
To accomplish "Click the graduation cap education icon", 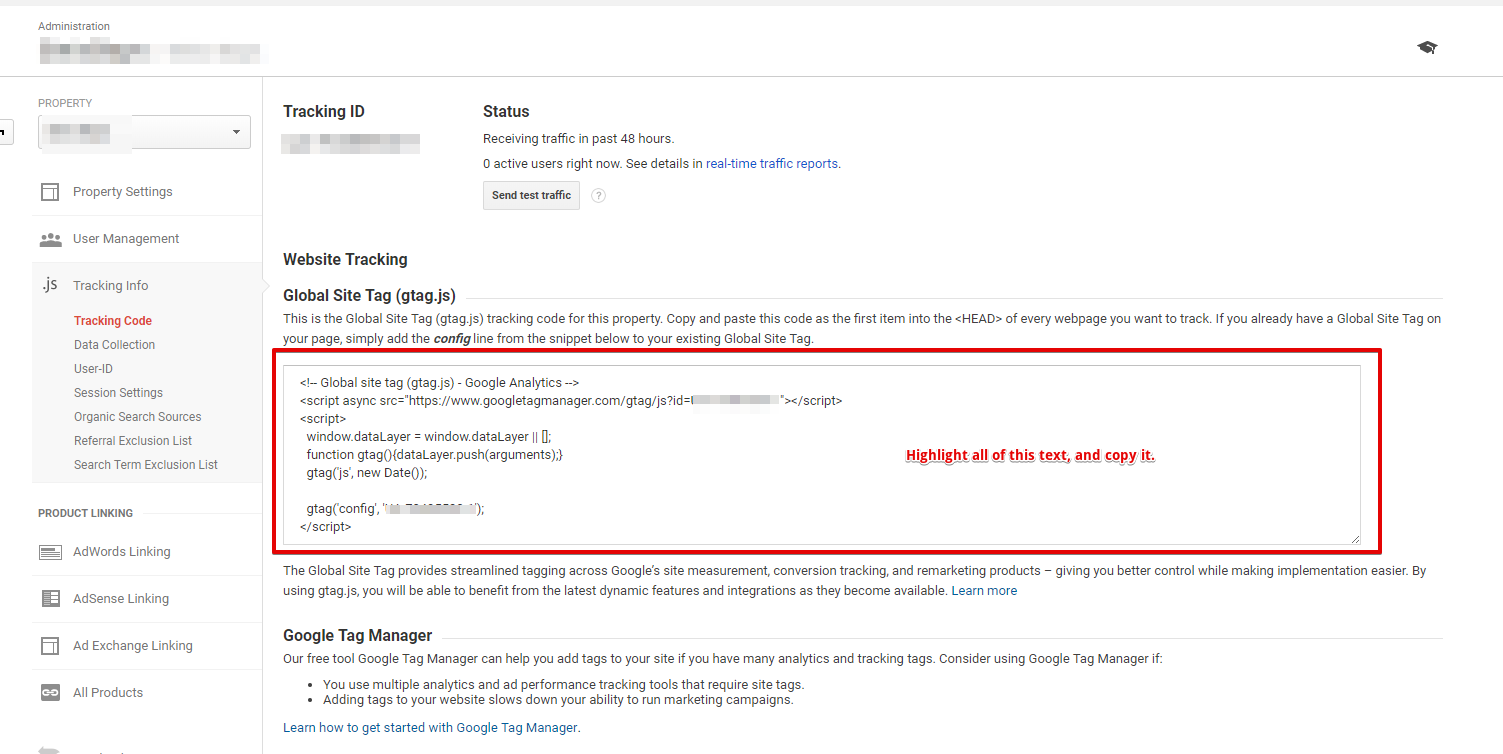I will tap(1427, 47).
